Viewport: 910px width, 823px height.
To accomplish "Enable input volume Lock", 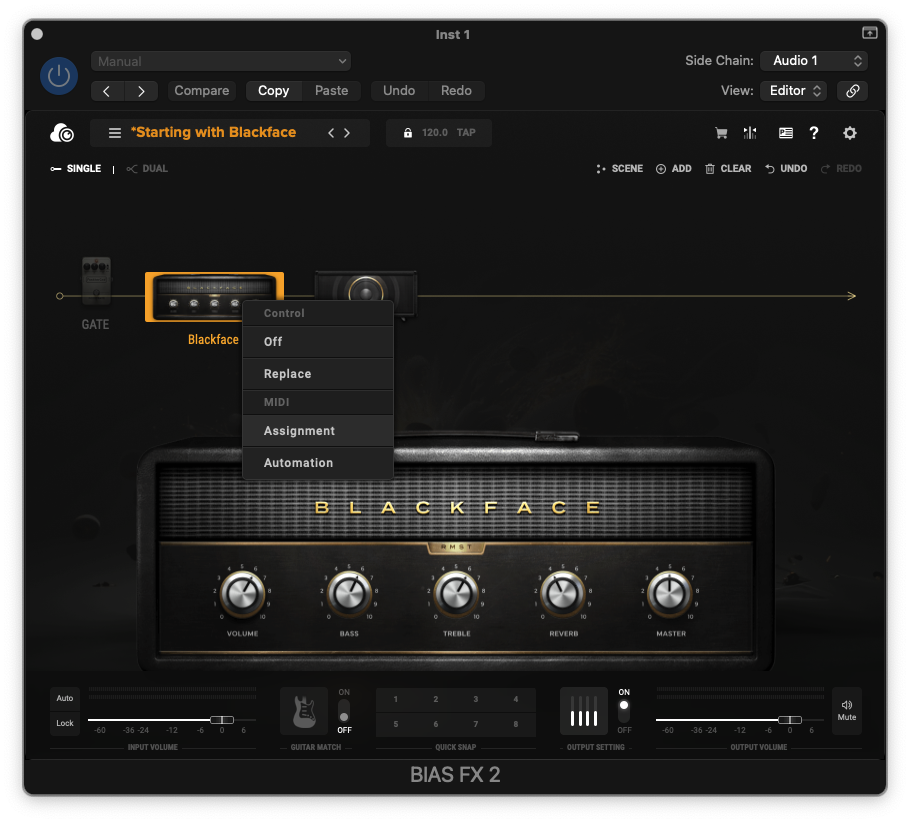I will pyautogui.click(x=65, y=723).
